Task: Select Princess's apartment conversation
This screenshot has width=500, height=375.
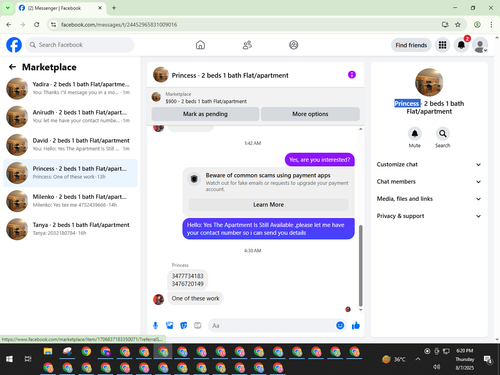Action: tap(70, 173)
